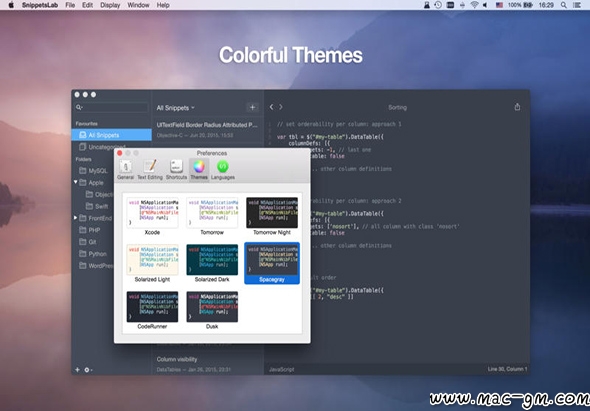
Task: Close the Preferences window
Action: click(120, 153)
